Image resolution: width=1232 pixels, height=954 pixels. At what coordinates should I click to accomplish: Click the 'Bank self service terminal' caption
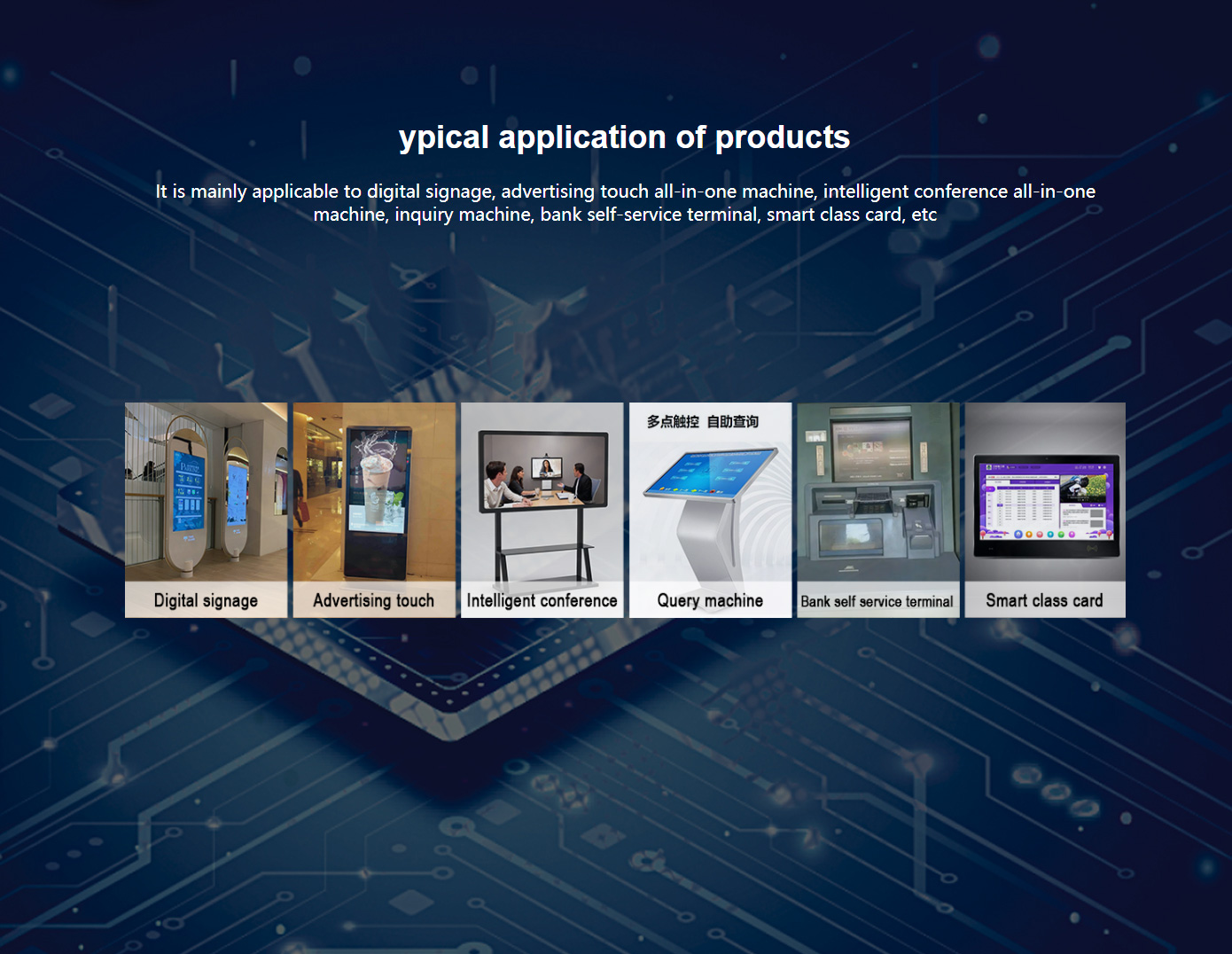[877, 601]
